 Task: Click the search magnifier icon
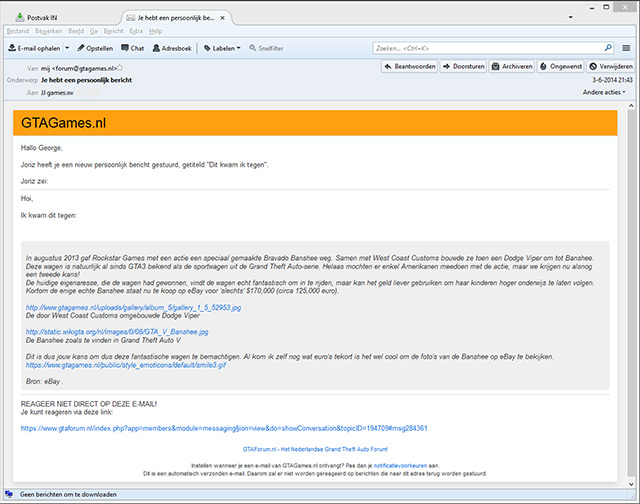608,48
